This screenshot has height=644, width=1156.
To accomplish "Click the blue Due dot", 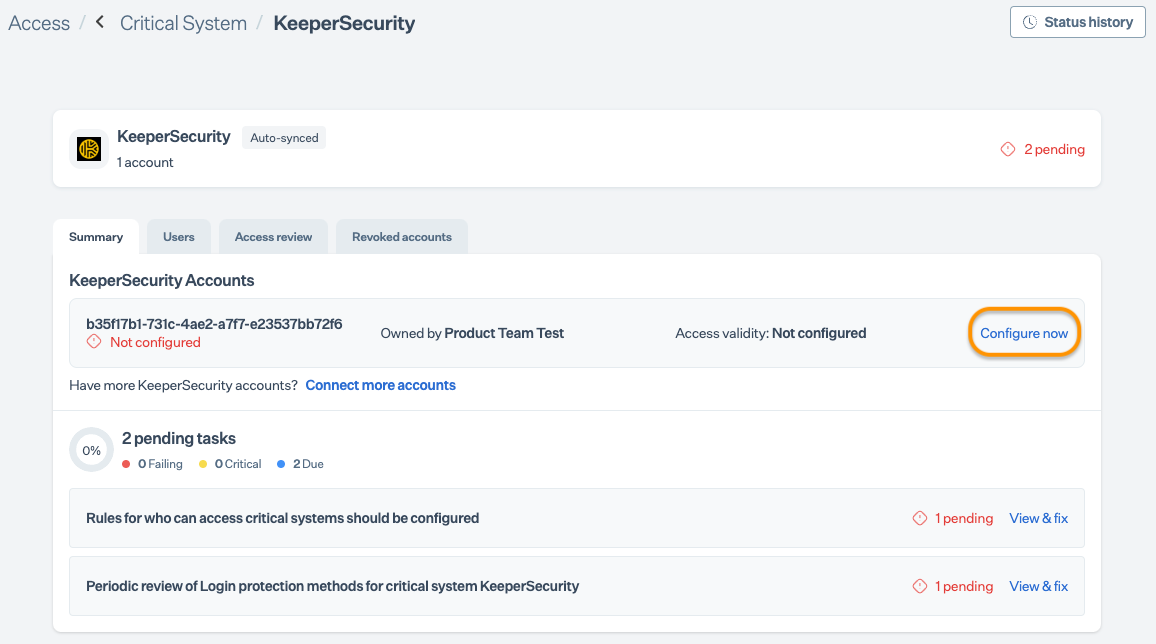I will tap(281, 463).
